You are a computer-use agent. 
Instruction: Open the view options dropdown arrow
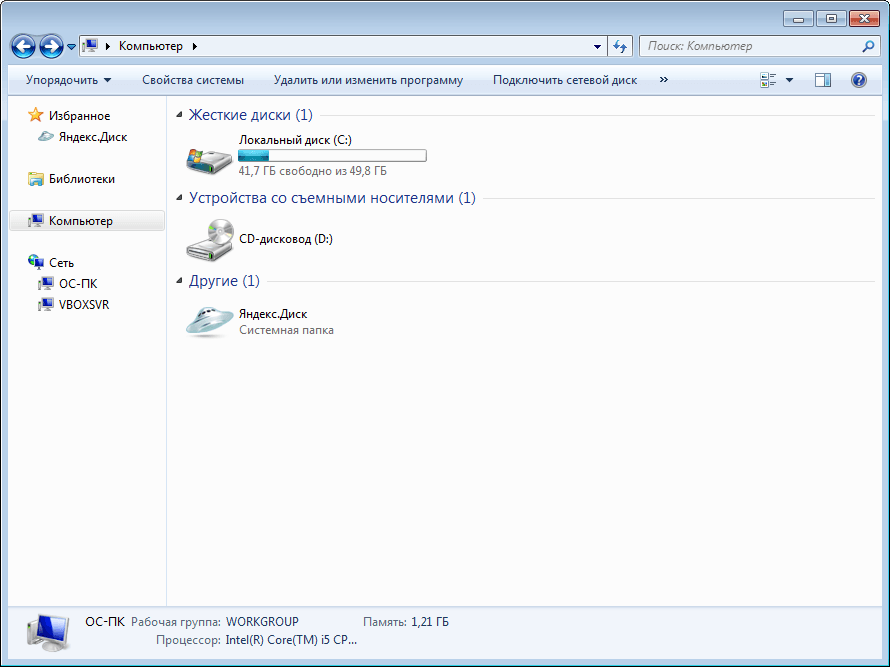[789, 80]
